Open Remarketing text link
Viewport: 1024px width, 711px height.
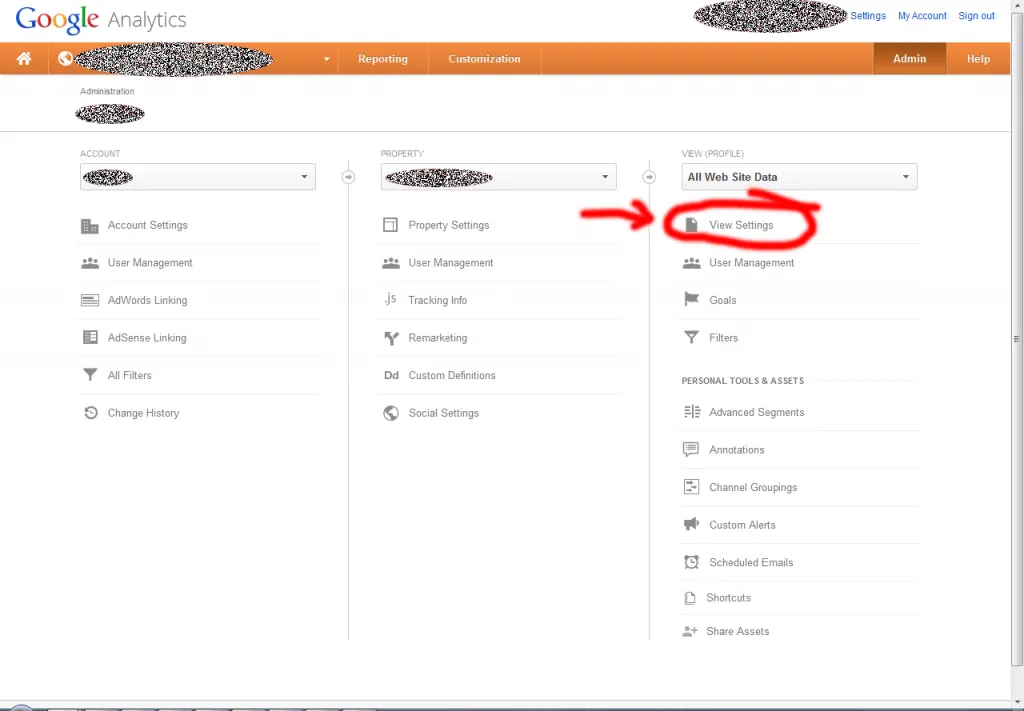(438, 338)
